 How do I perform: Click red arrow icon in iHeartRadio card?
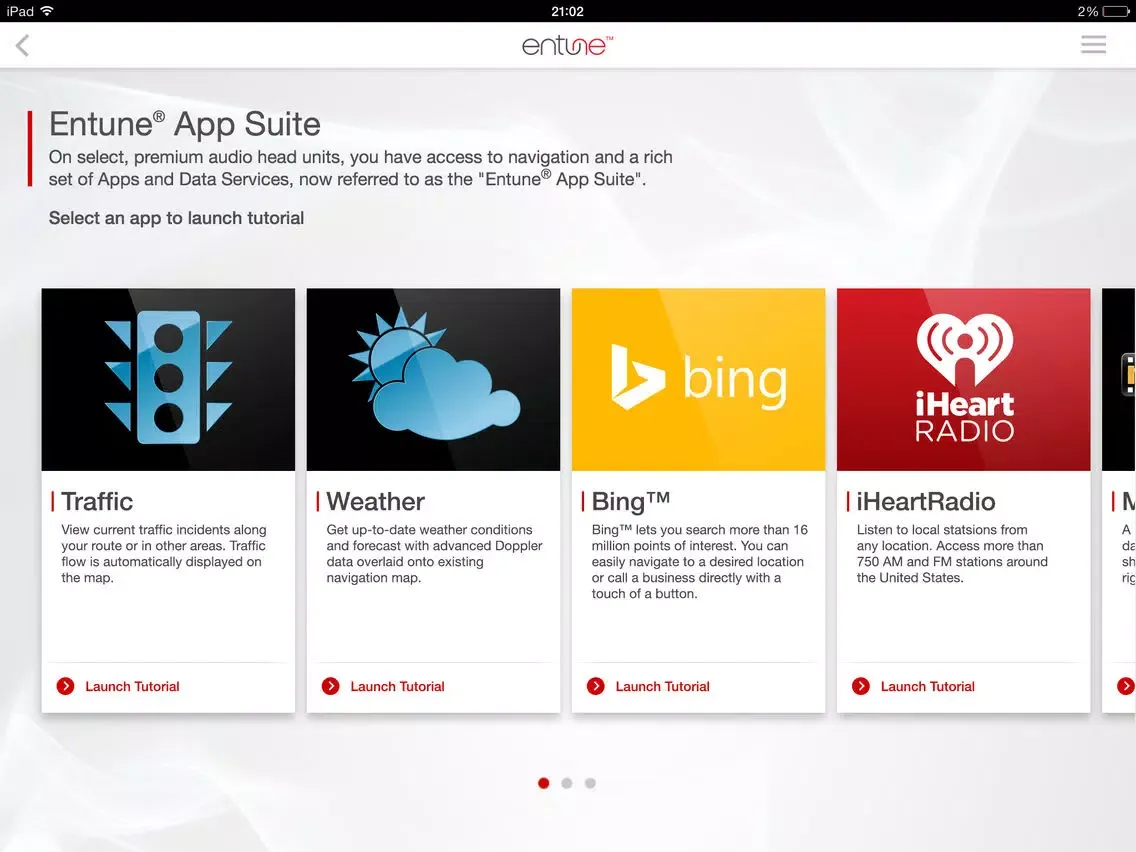point(861,686)
